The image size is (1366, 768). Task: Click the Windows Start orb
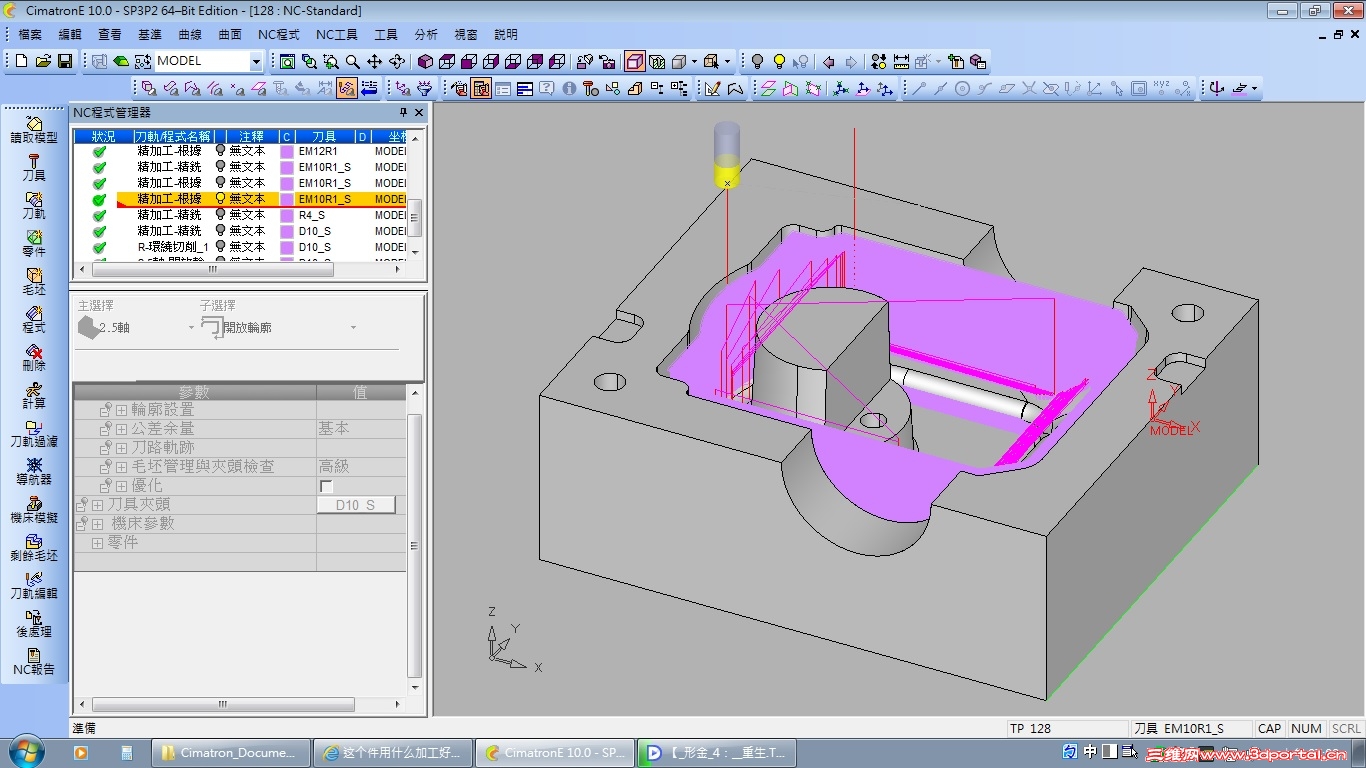24,752
